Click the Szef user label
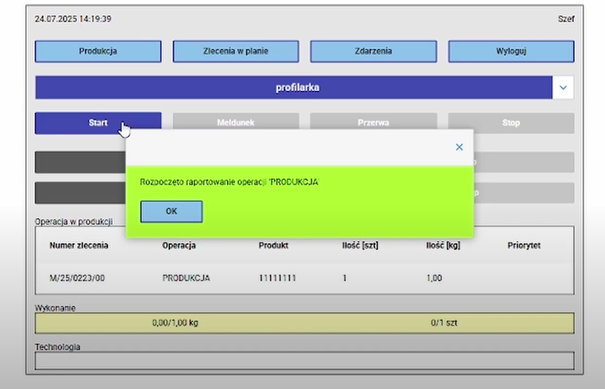Viewport: 605px width, 389px height. coord(566,19)
